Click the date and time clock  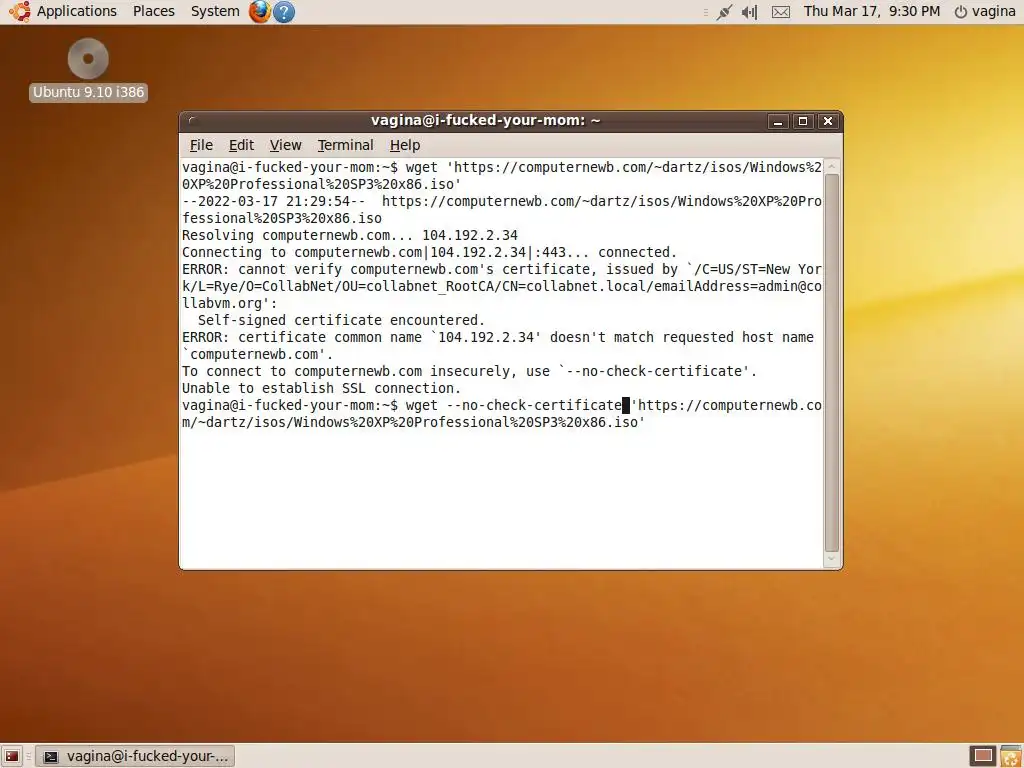tap(872, 11)
